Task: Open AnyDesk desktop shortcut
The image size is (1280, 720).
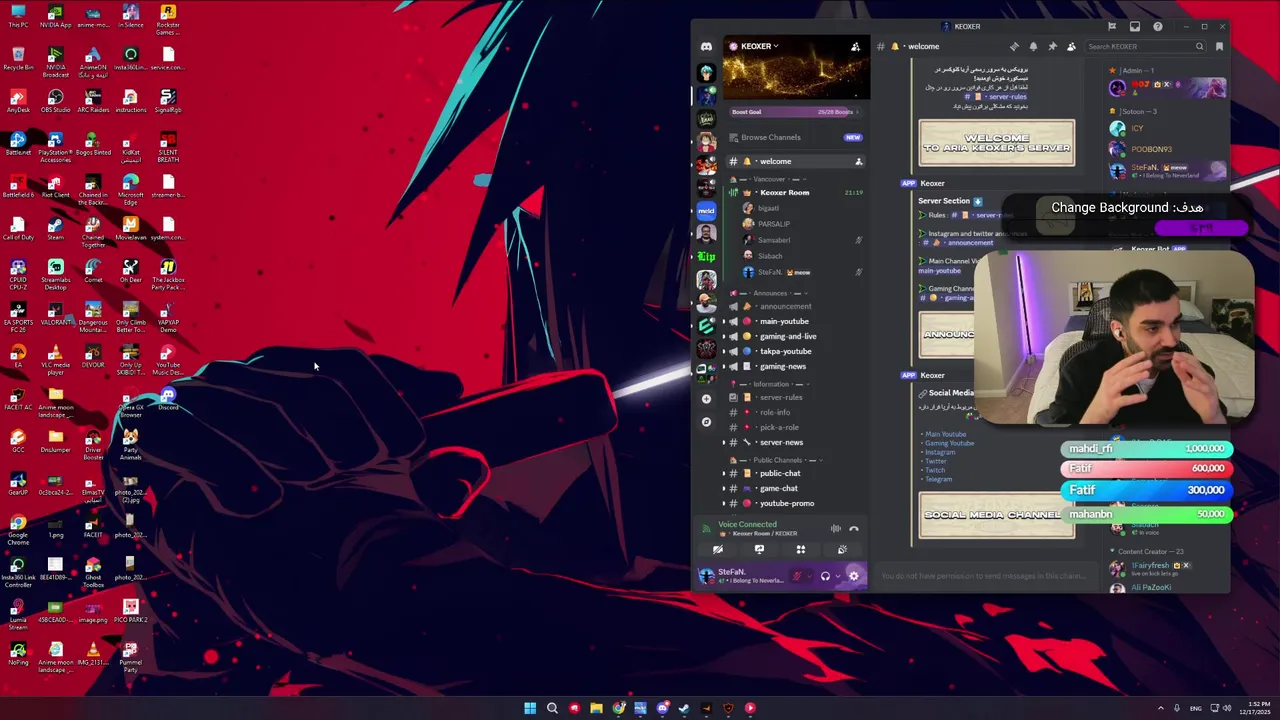Action: [18, 100]
